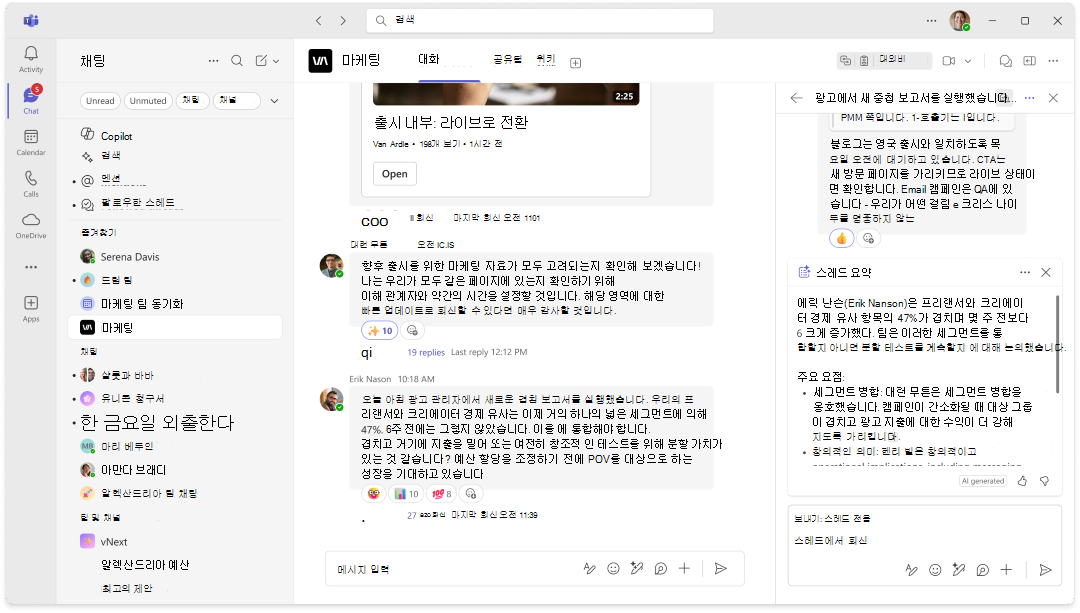Click the back navigation arrow in the title bar
Image resolution: width=1080 pixels, height=613 pixels.
319,21
